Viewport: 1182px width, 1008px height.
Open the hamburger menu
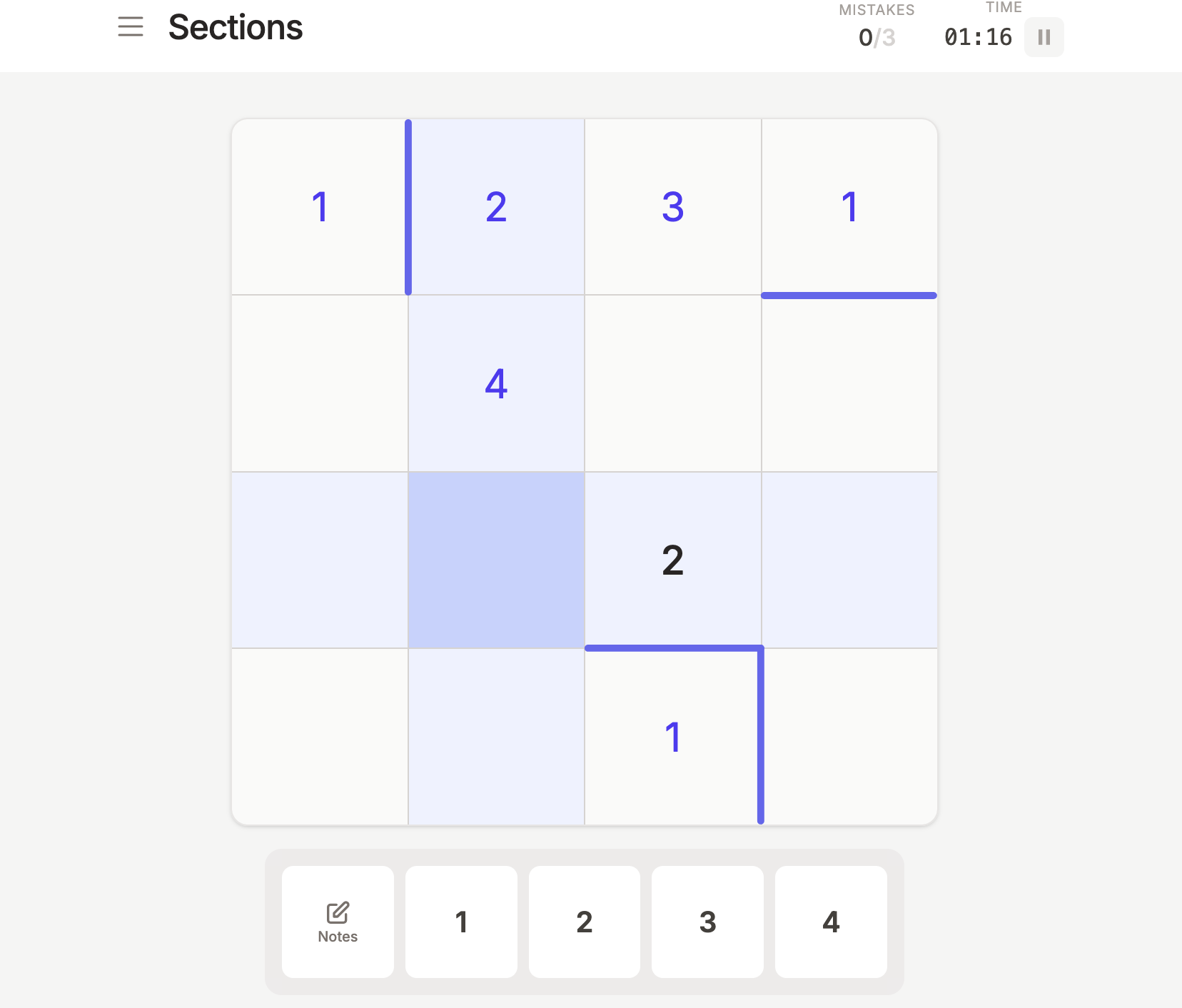tap(131, 27)
